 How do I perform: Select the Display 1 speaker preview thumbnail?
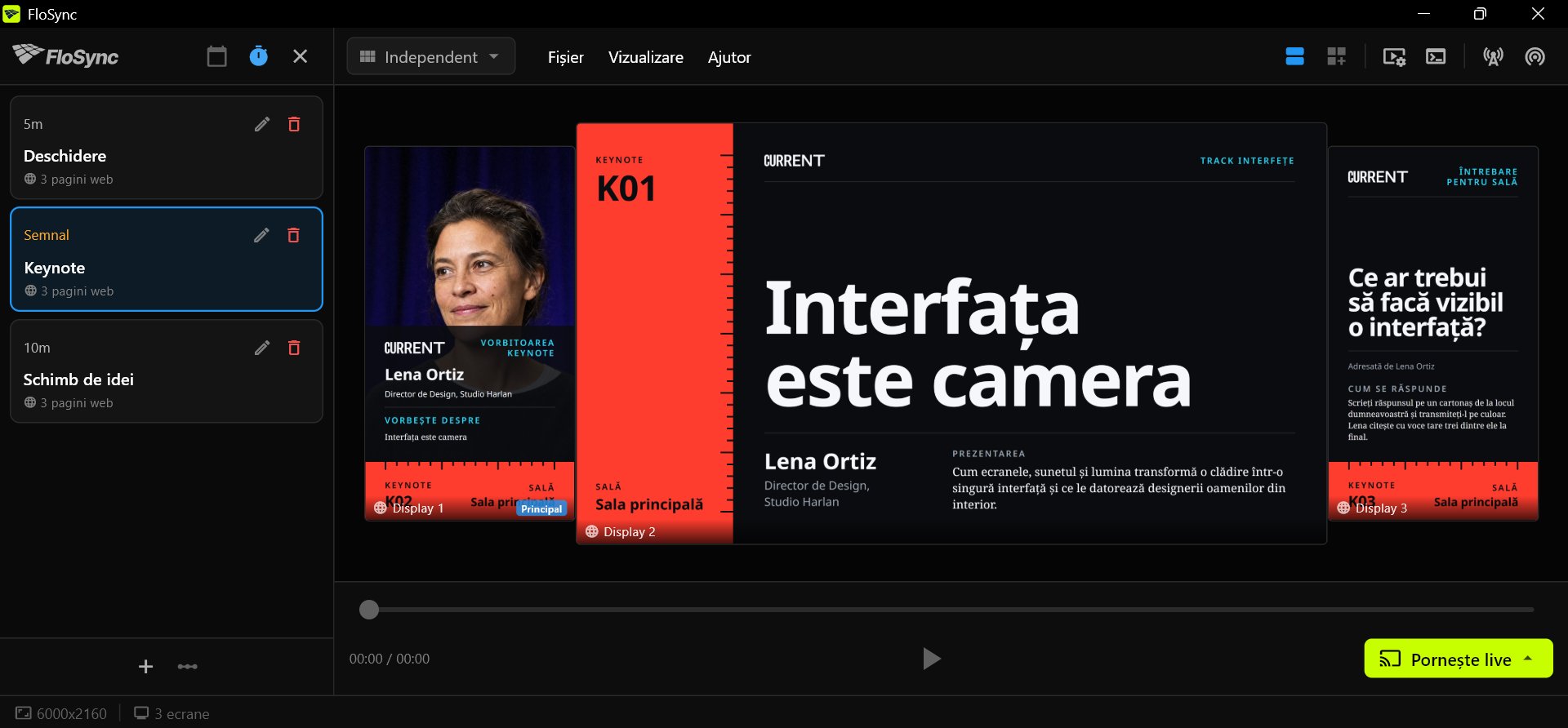click(470, 333)
